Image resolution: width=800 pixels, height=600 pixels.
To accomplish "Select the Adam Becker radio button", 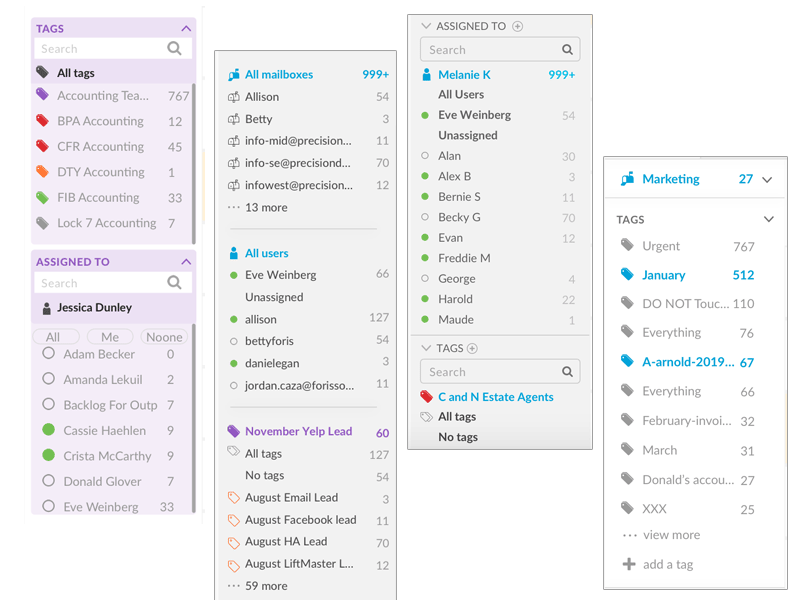I will pos(48,353).
